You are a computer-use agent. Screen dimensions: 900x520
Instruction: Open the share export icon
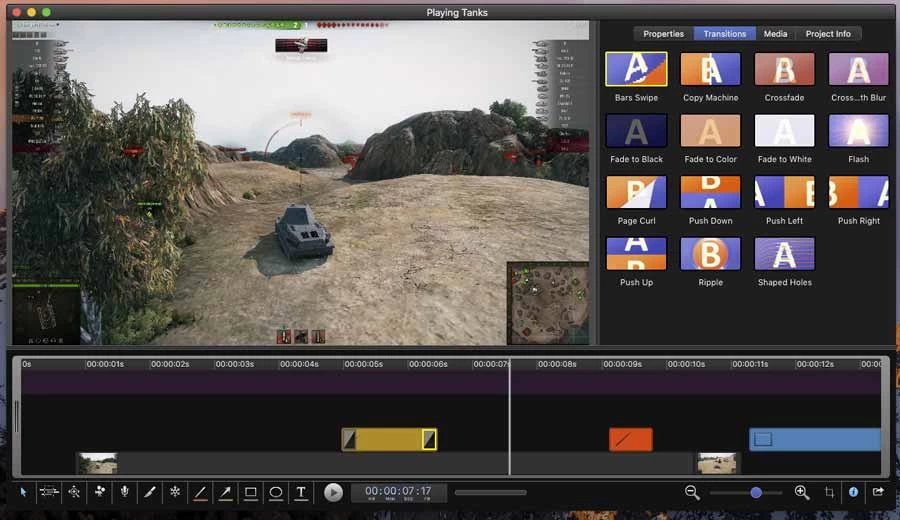coord(878,492)
